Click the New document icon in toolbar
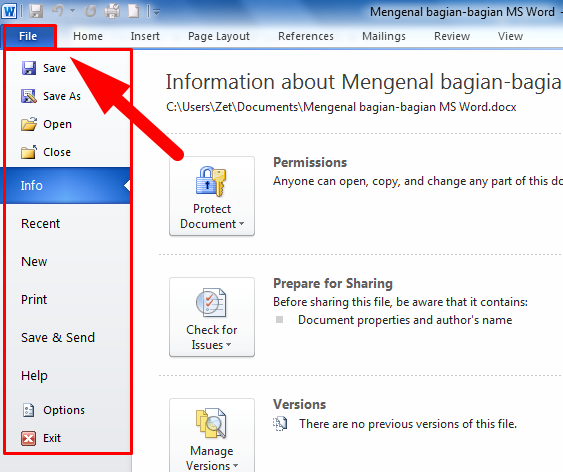This screenshot has height=472, width=563. tap(134, 11)
